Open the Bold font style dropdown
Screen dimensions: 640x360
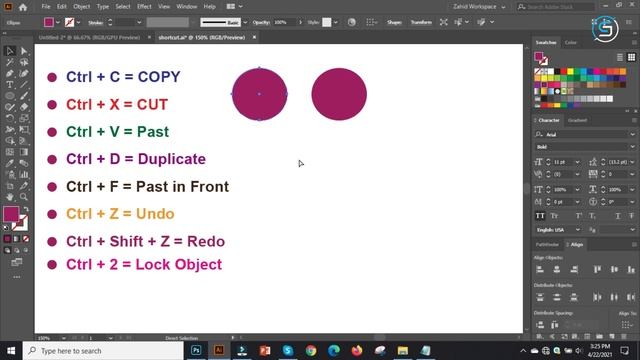click(632, 147)
